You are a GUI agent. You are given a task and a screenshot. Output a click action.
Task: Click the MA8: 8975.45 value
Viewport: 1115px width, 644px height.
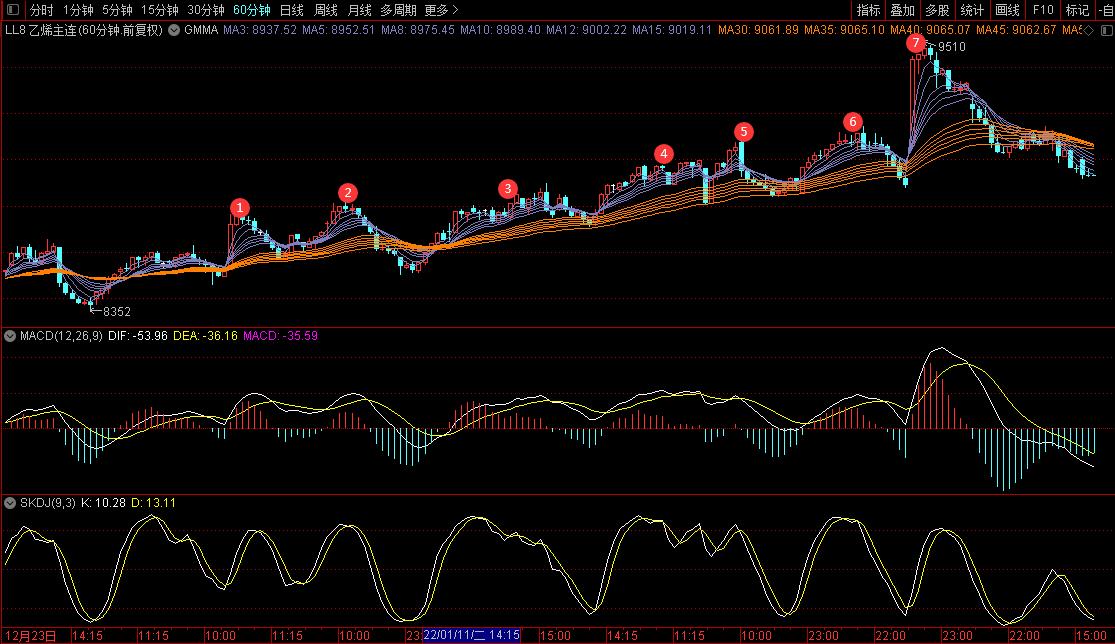tap(417, 30)
